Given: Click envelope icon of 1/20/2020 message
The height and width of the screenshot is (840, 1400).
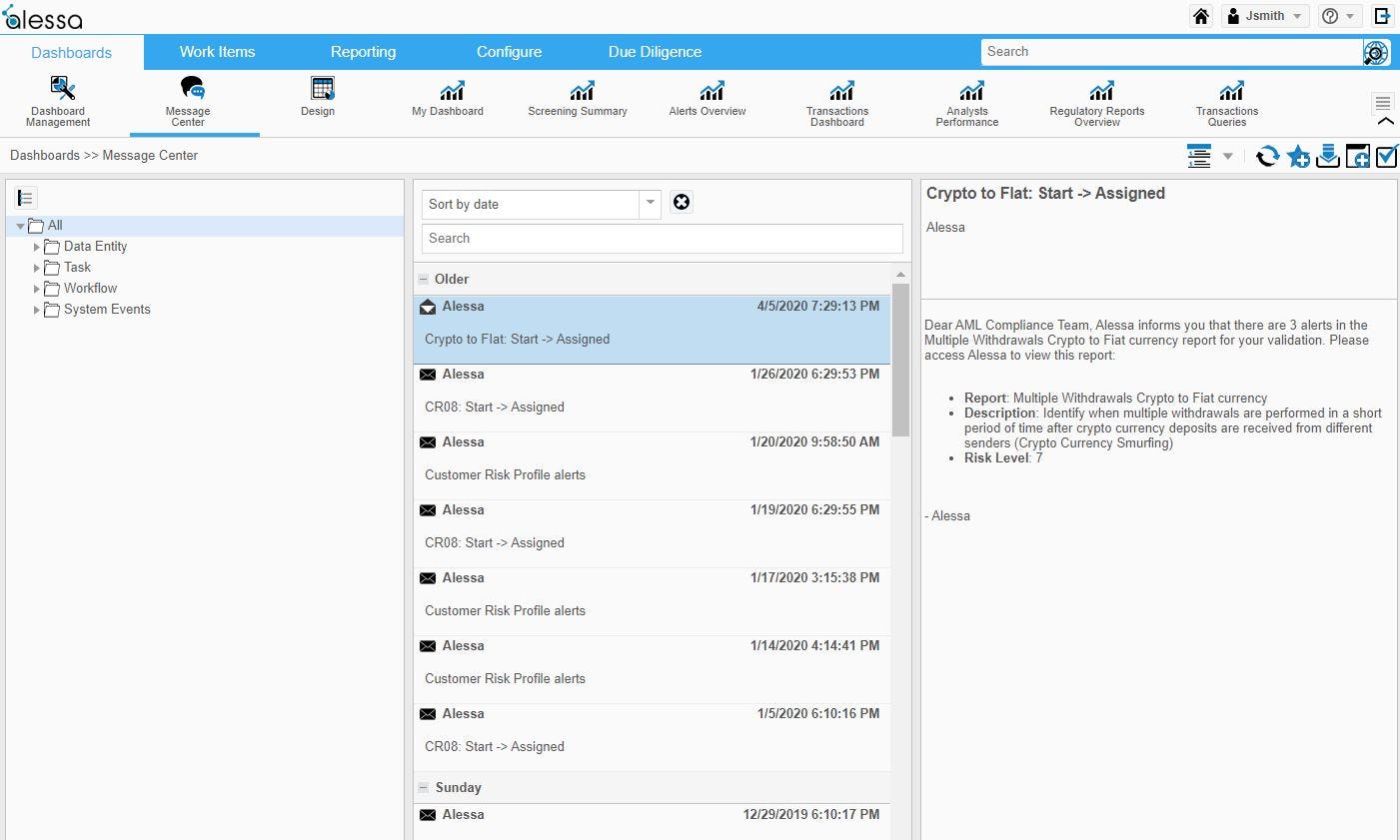Looking at the screenshot, I should coord(428,442).
